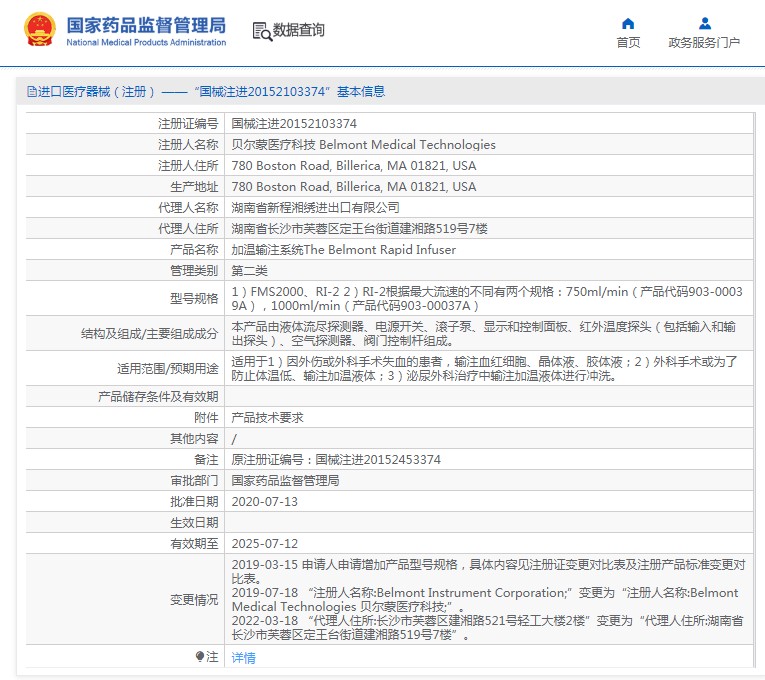
Task: Click the 产品储存条件及有效期 label
Action: click(158, 397)
